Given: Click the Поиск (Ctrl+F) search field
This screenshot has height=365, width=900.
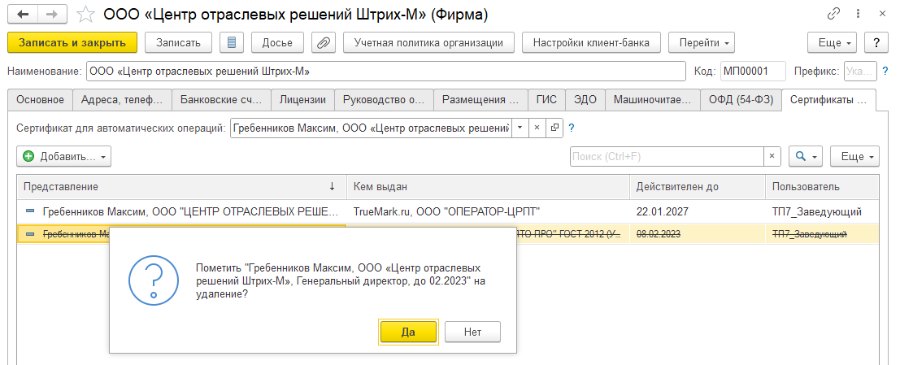Looking at the screenshot, I should pos(667,156).
